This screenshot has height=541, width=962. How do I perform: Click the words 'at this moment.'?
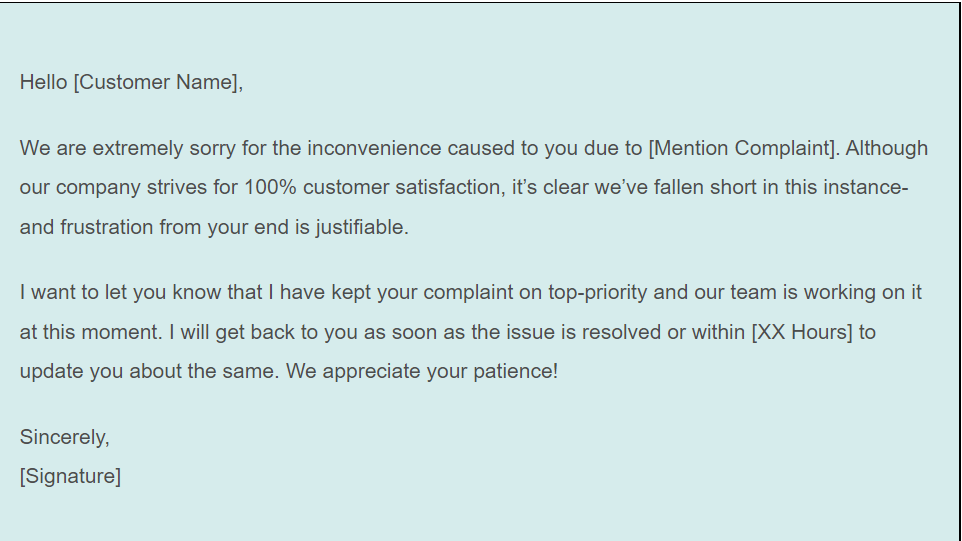tap(91, 332)
